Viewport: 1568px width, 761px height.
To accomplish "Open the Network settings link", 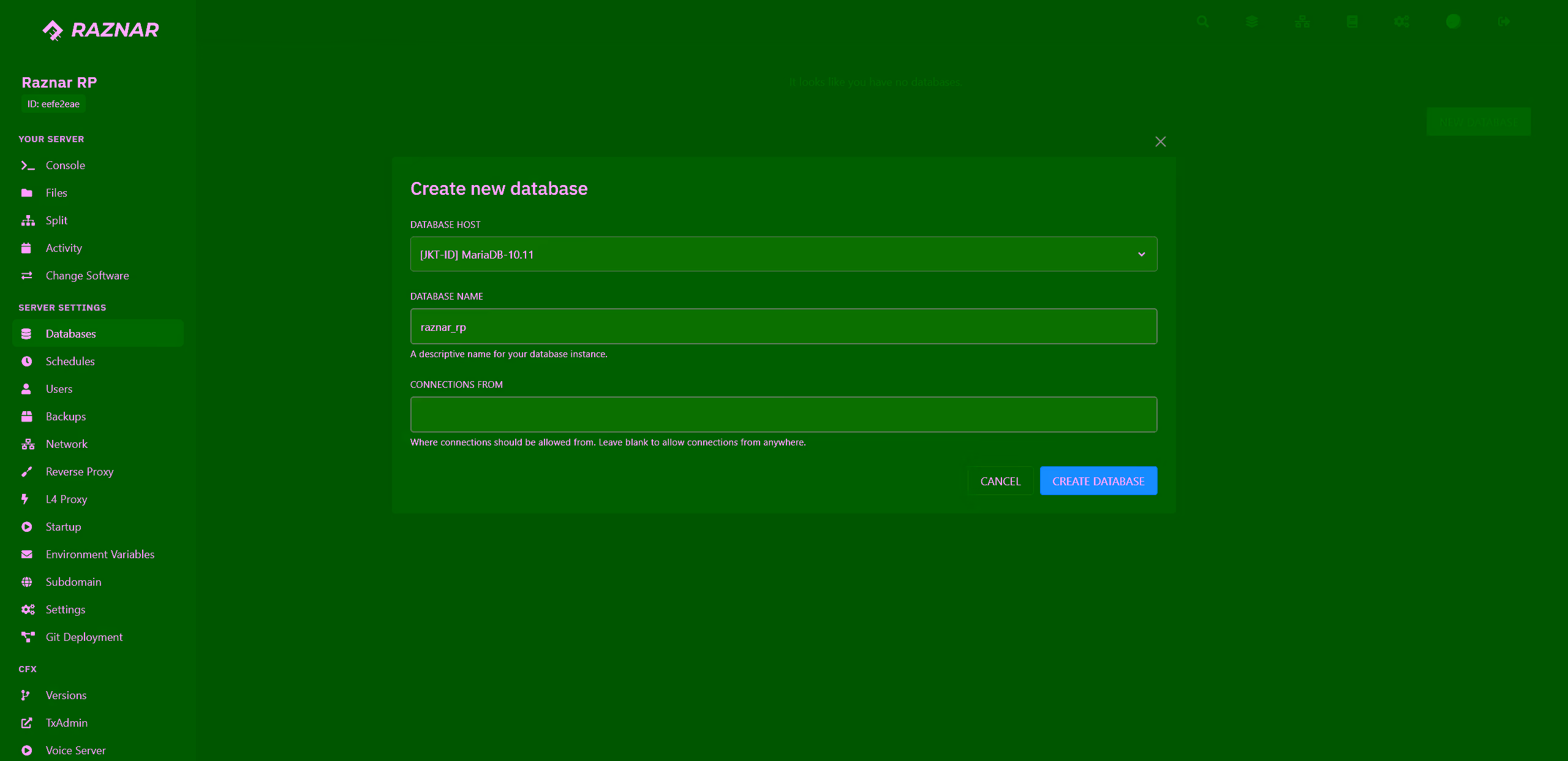I will pos(98,444).
